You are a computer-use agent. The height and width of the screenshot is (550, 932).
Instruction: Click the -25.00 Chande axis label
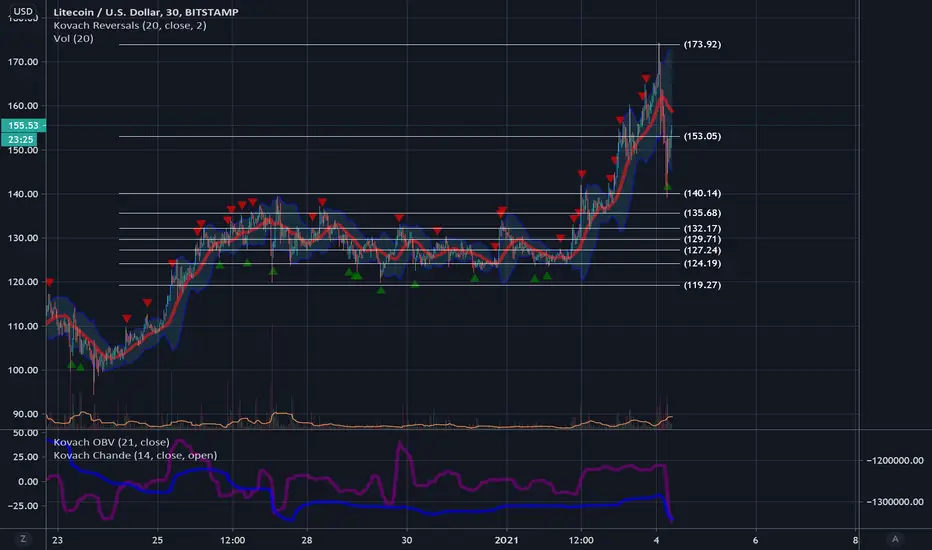25,506
